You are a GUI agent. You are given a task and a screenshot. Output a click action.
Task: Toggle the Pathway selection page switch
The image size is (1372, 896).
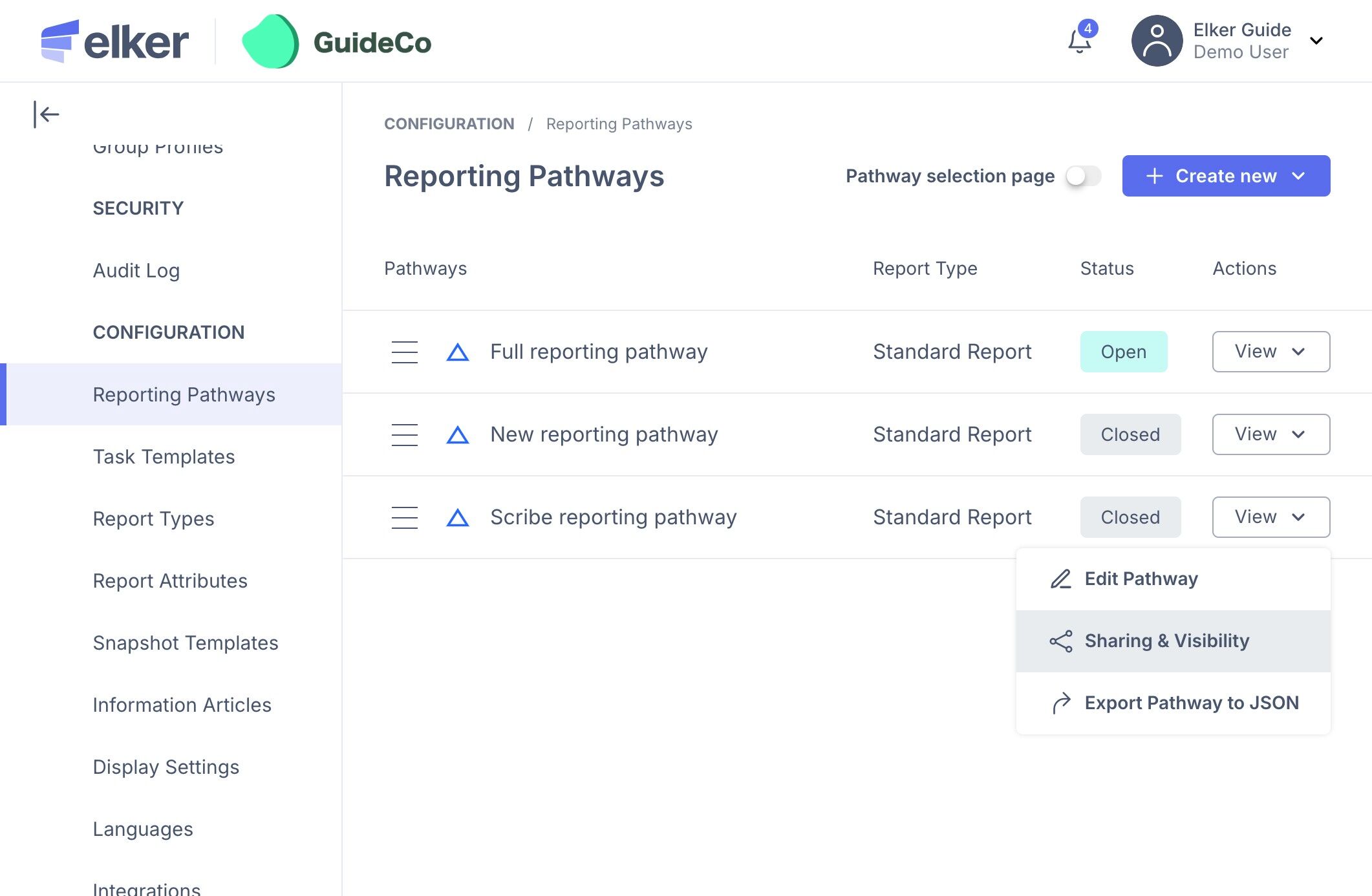[x=1083, y=176]
